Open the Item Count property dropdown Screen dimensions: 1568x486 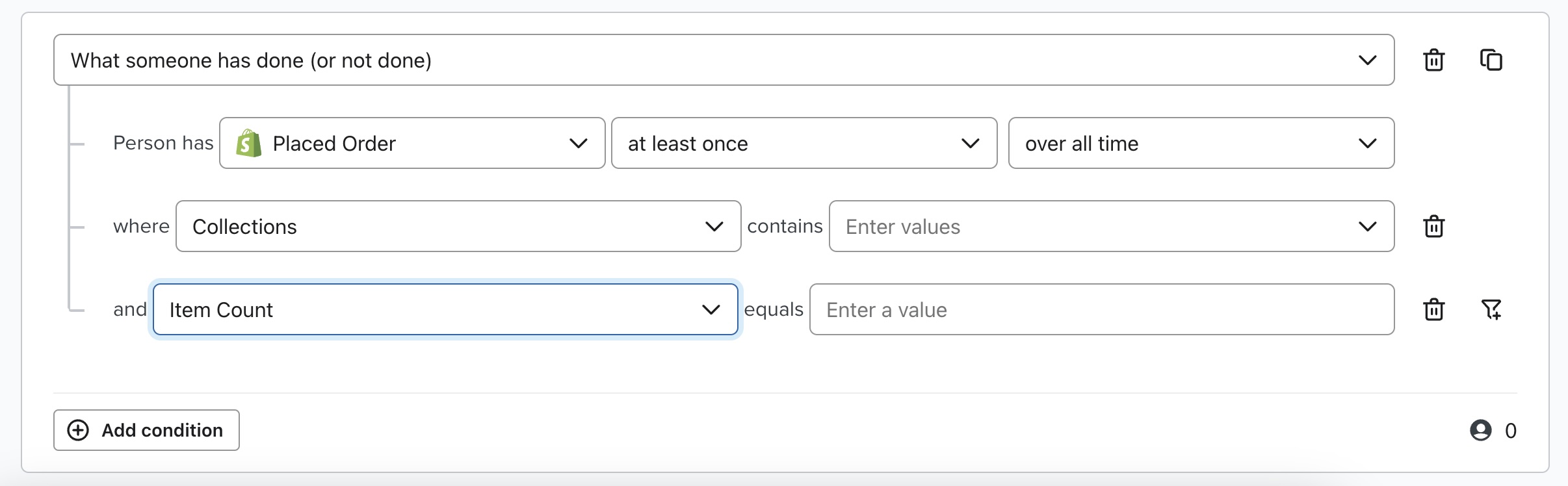445,309
